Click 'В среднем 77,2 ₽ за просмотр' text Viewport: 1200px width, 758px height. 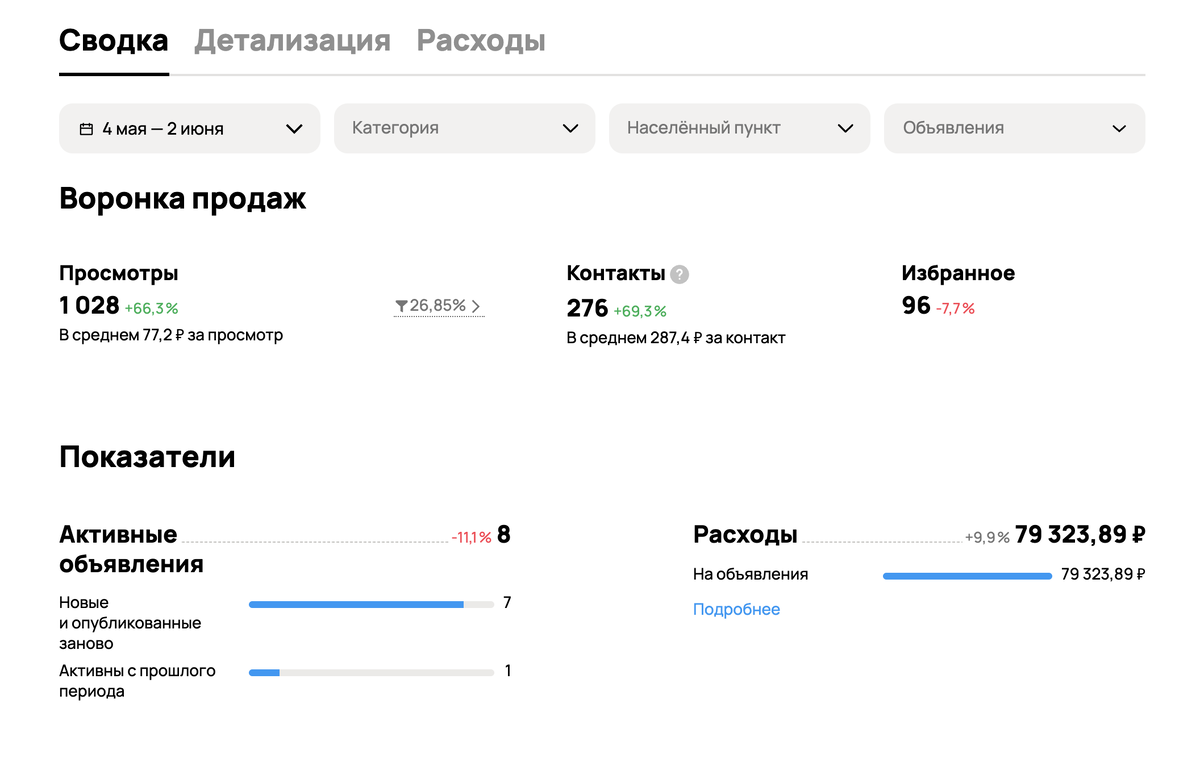[171, 335]
